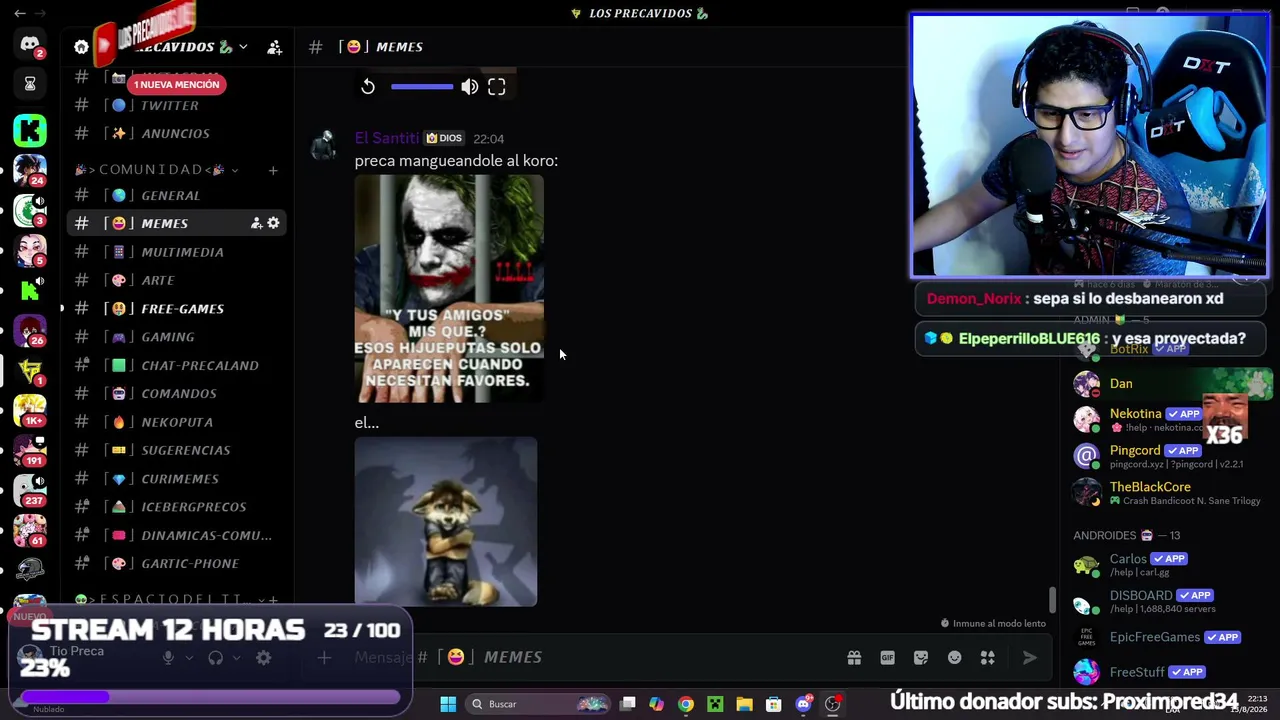Open user settings gear icon
This screenshot has height=720, width=1280.
coord(264,657)
